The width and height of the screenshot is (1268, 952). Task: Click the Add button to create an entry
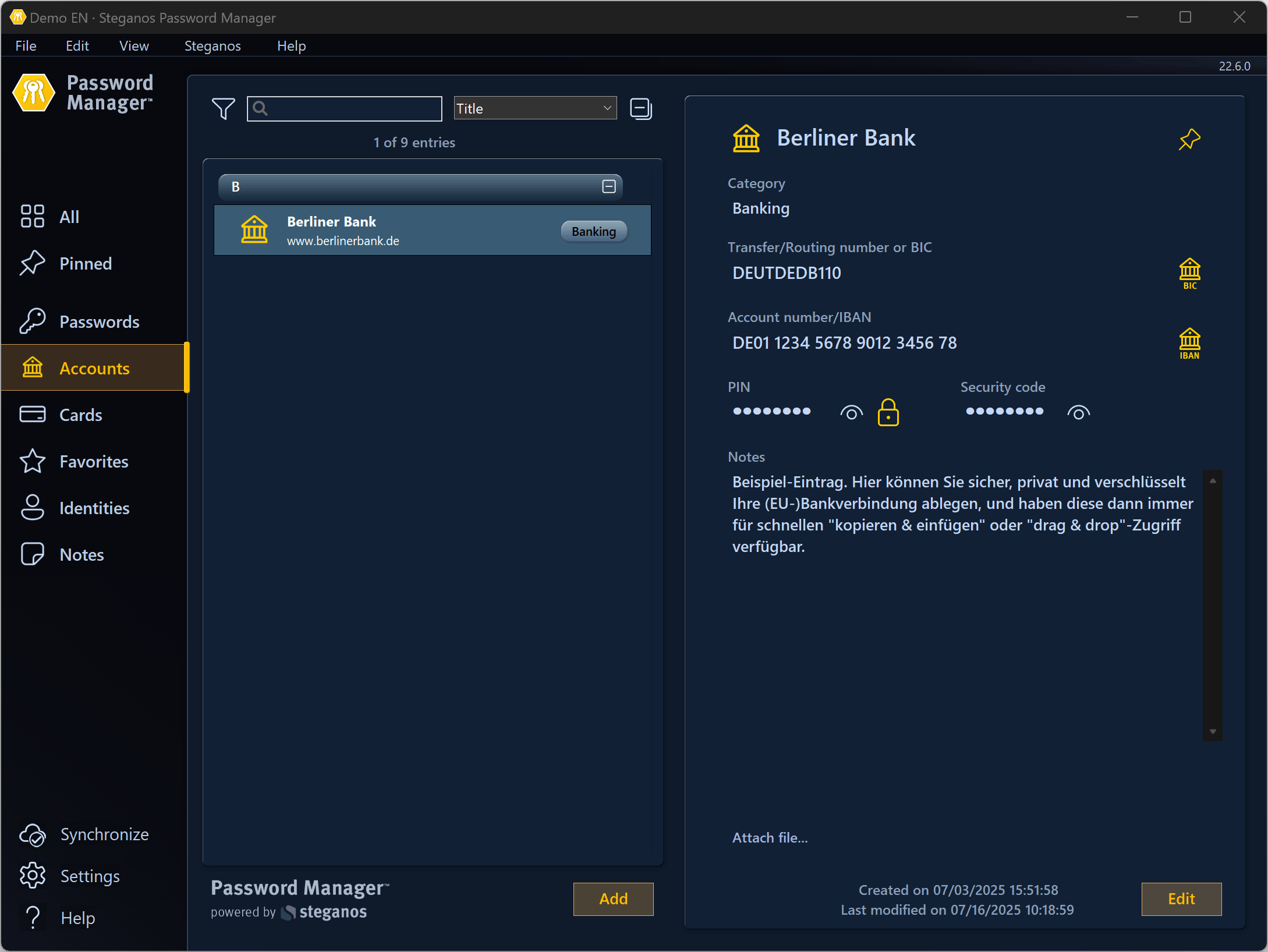click(612, 898)
